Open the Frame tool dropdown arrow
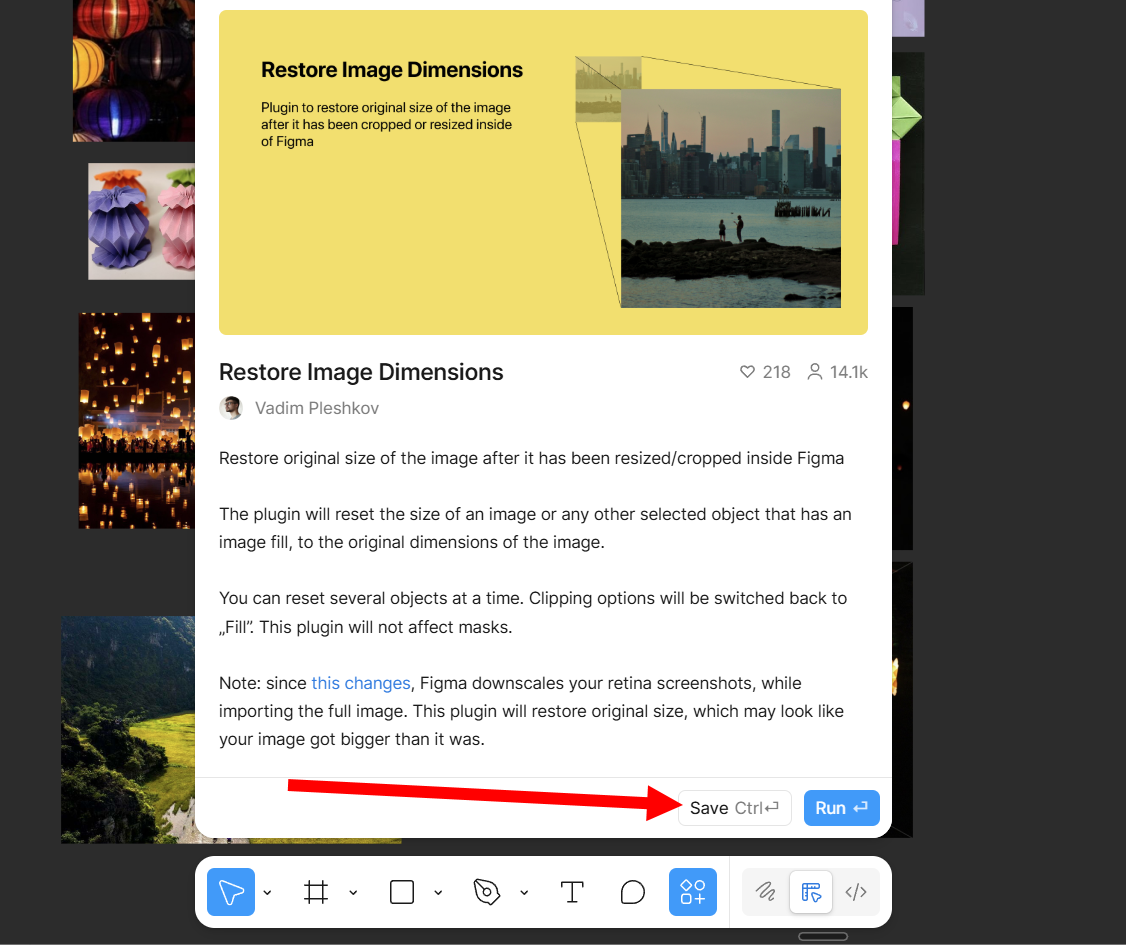This screenshot has width=1126, height=945. pyautogui.click(x=353, y=893)
